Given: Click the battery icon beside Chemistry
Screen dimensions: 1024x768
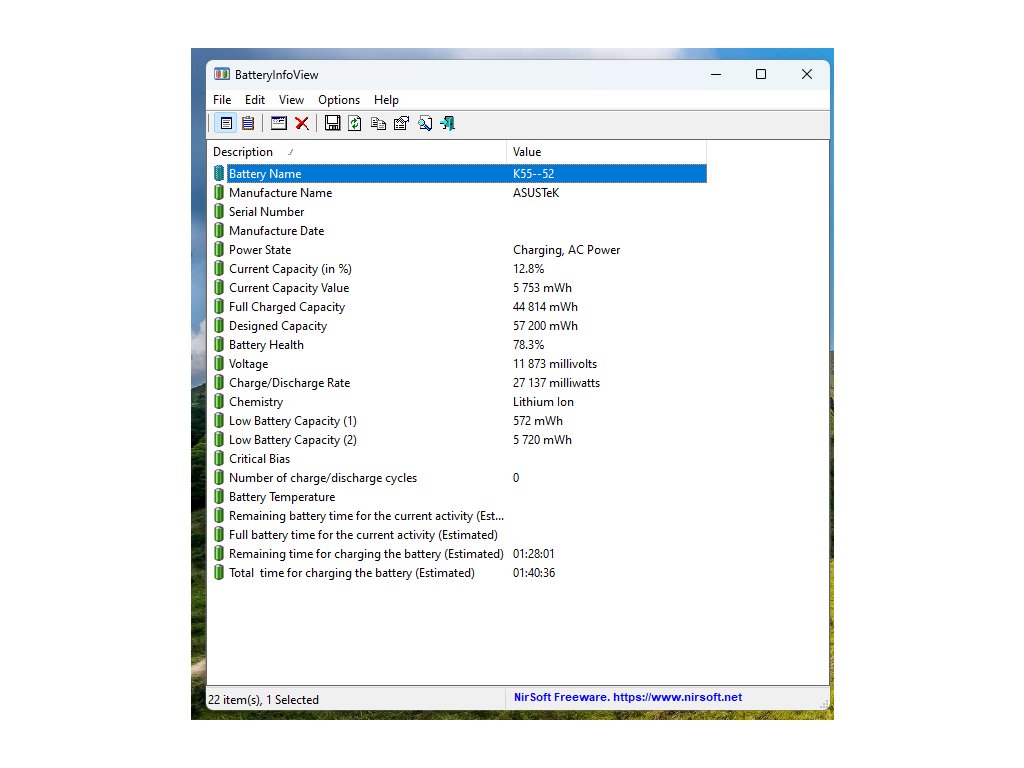Looking at the screenshot, I should tap(219, 402).
